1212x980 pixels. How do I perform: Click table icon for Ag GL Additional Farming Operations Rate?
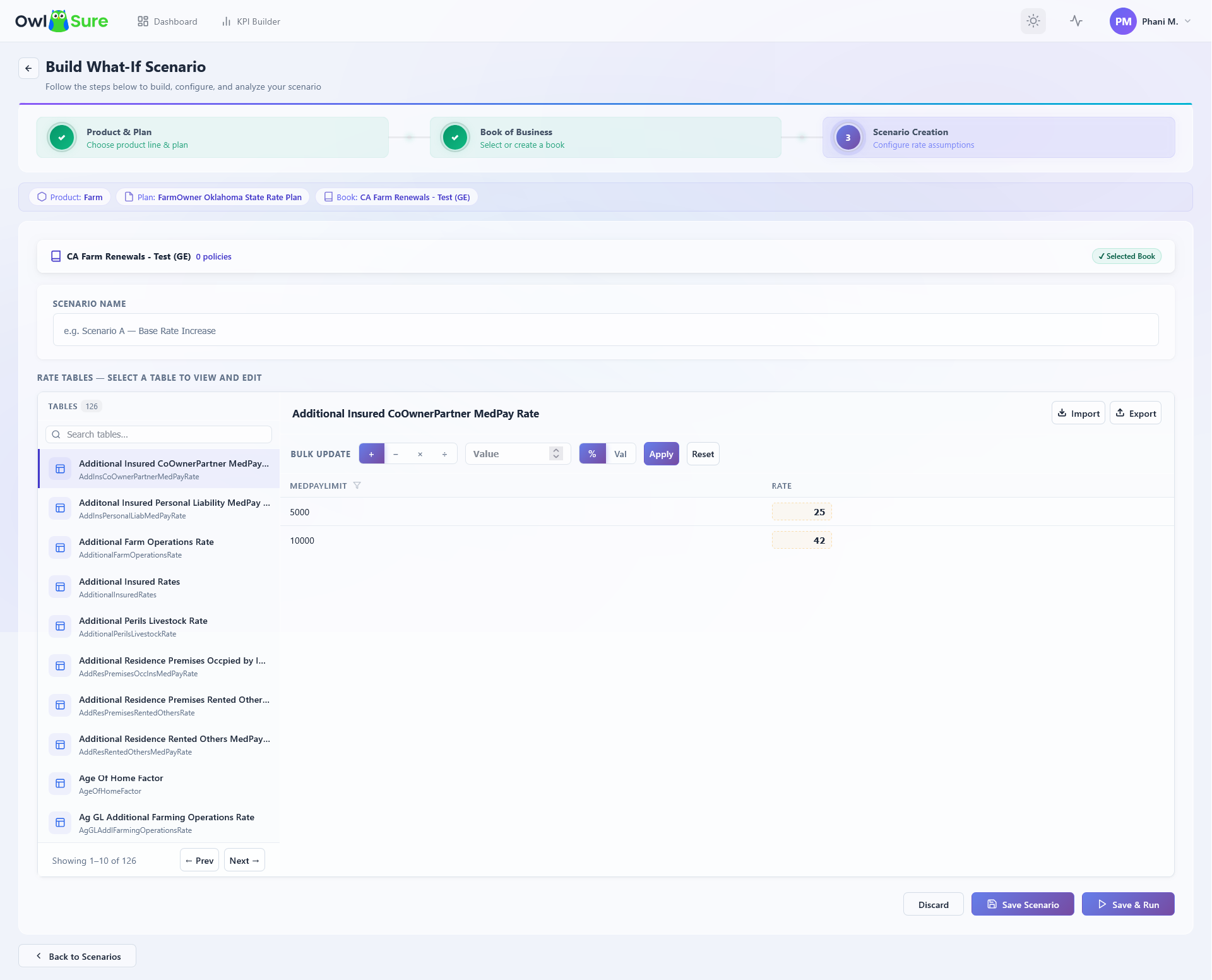click(60, 823)
